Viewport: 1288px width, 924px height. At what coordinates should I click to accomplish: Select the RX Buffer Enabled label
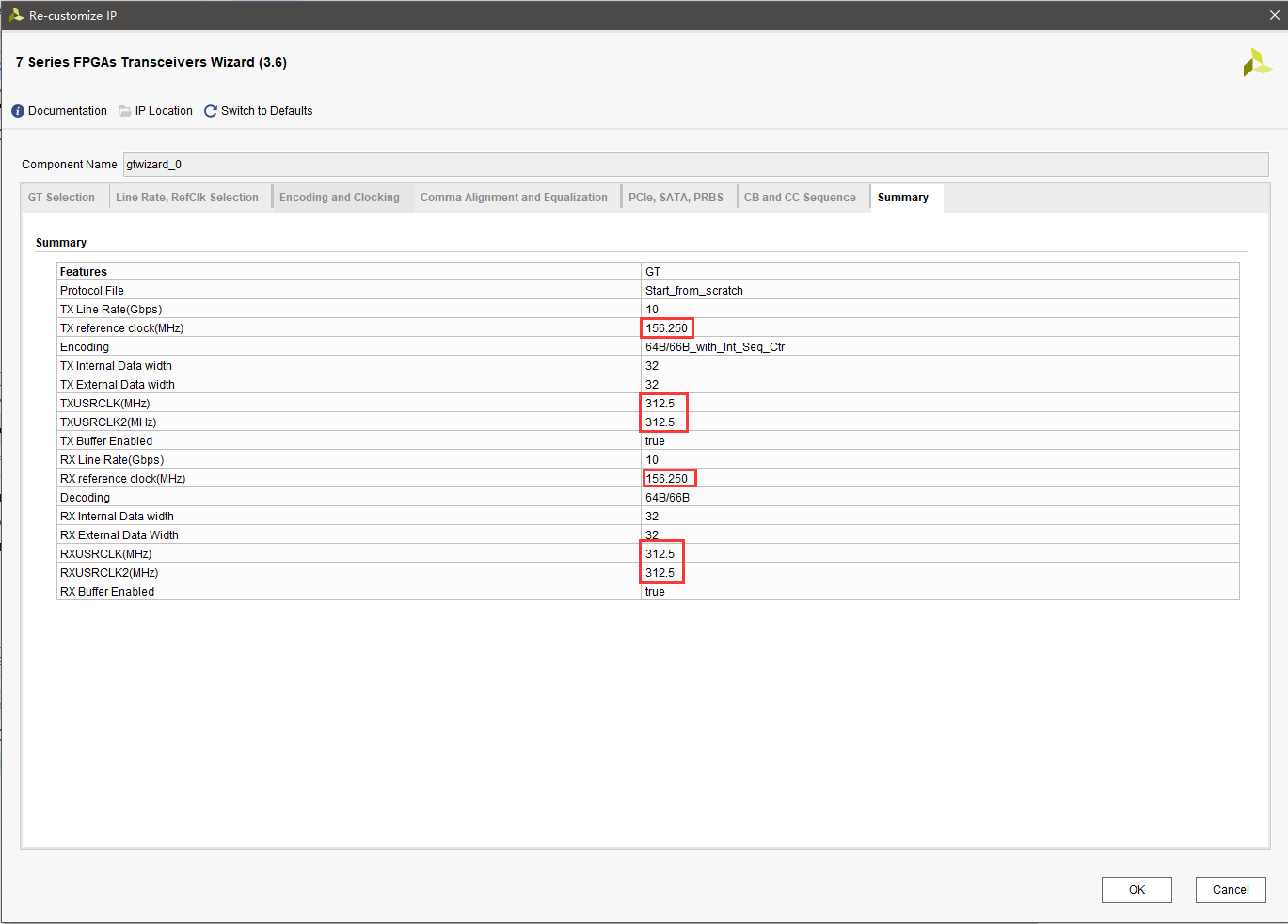(107, 592)
